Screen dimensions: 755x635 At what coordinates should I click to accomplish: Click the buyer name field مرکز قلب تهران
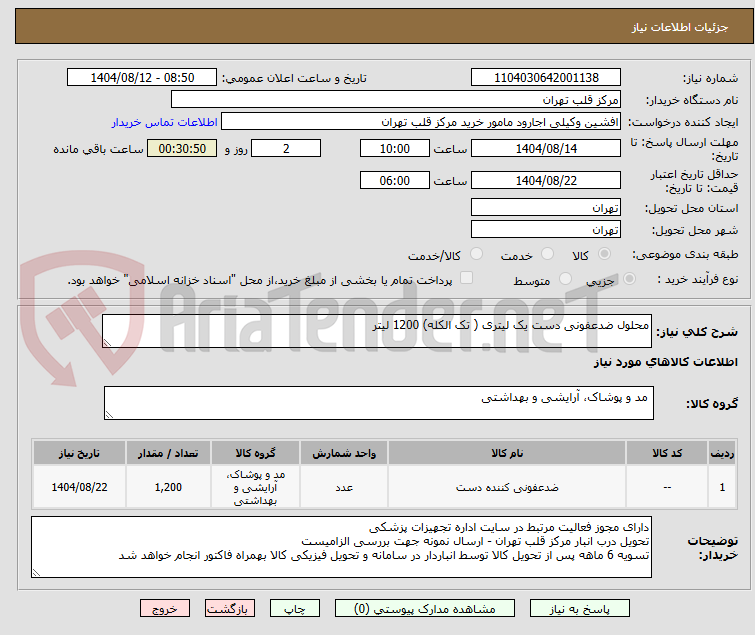point(396,100)
